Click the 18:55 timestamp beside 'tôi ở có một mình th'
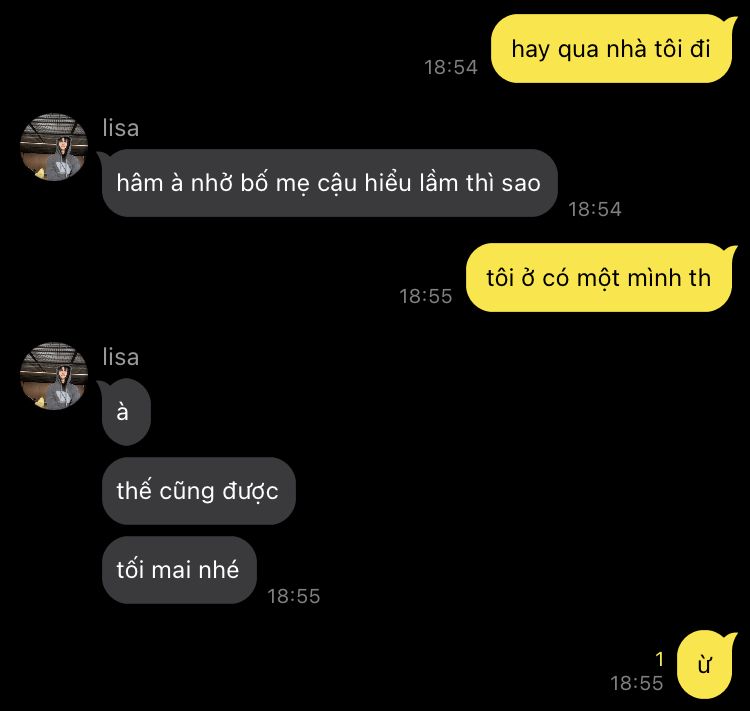Viewport: 750px width, 711px height. pyautogui.click(x=426, y=296)
